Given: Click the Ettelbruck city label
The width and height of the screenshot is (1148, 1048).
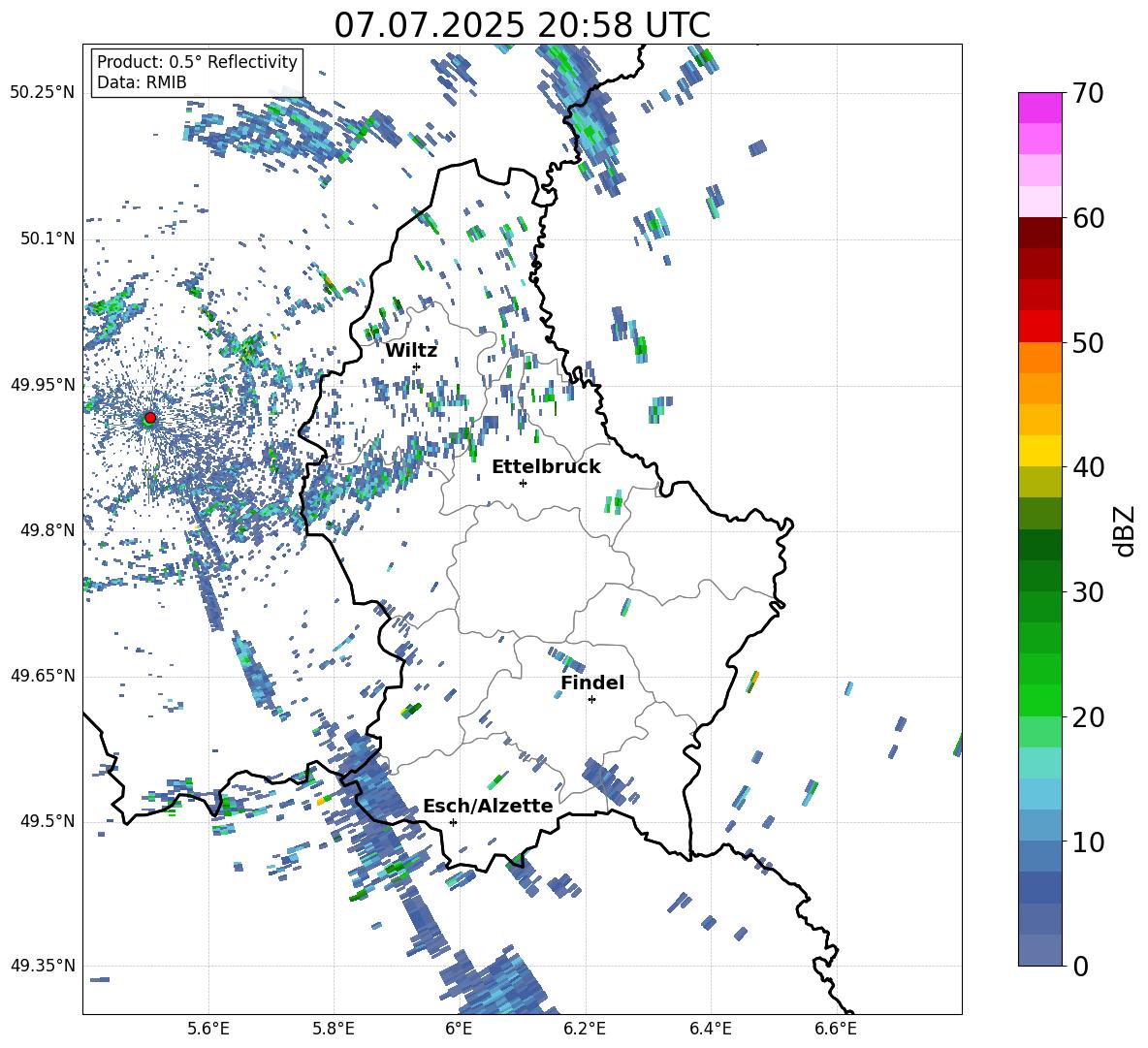Looking at the screenshot, I should click(546, 467).
